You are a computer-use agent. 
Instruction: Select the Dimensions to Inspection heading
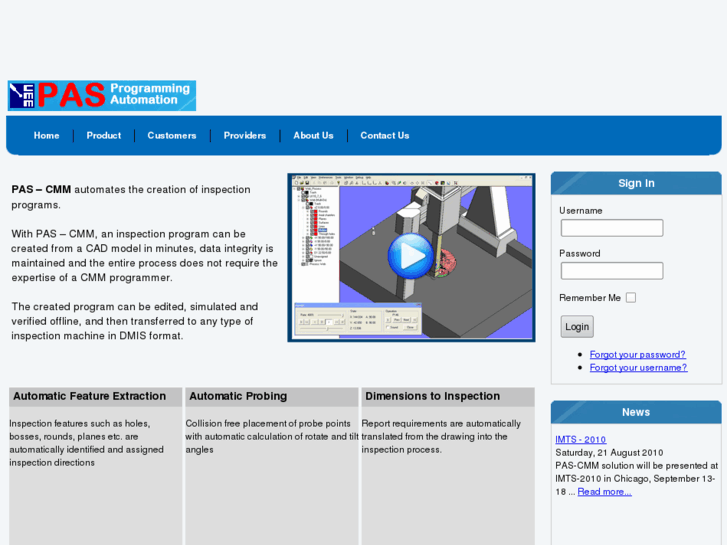433,396
